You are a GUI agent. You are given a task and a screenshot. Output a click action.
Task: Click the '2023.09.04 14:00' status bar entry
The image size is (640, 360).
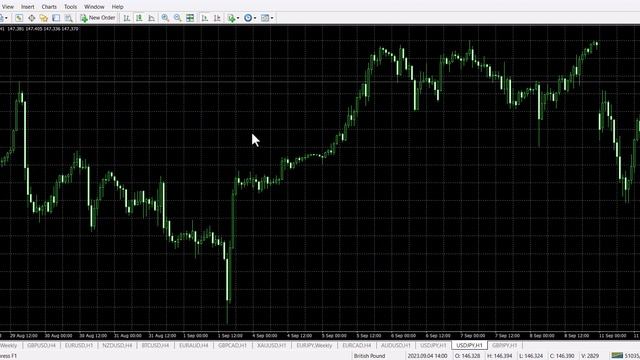coord(427,356)
